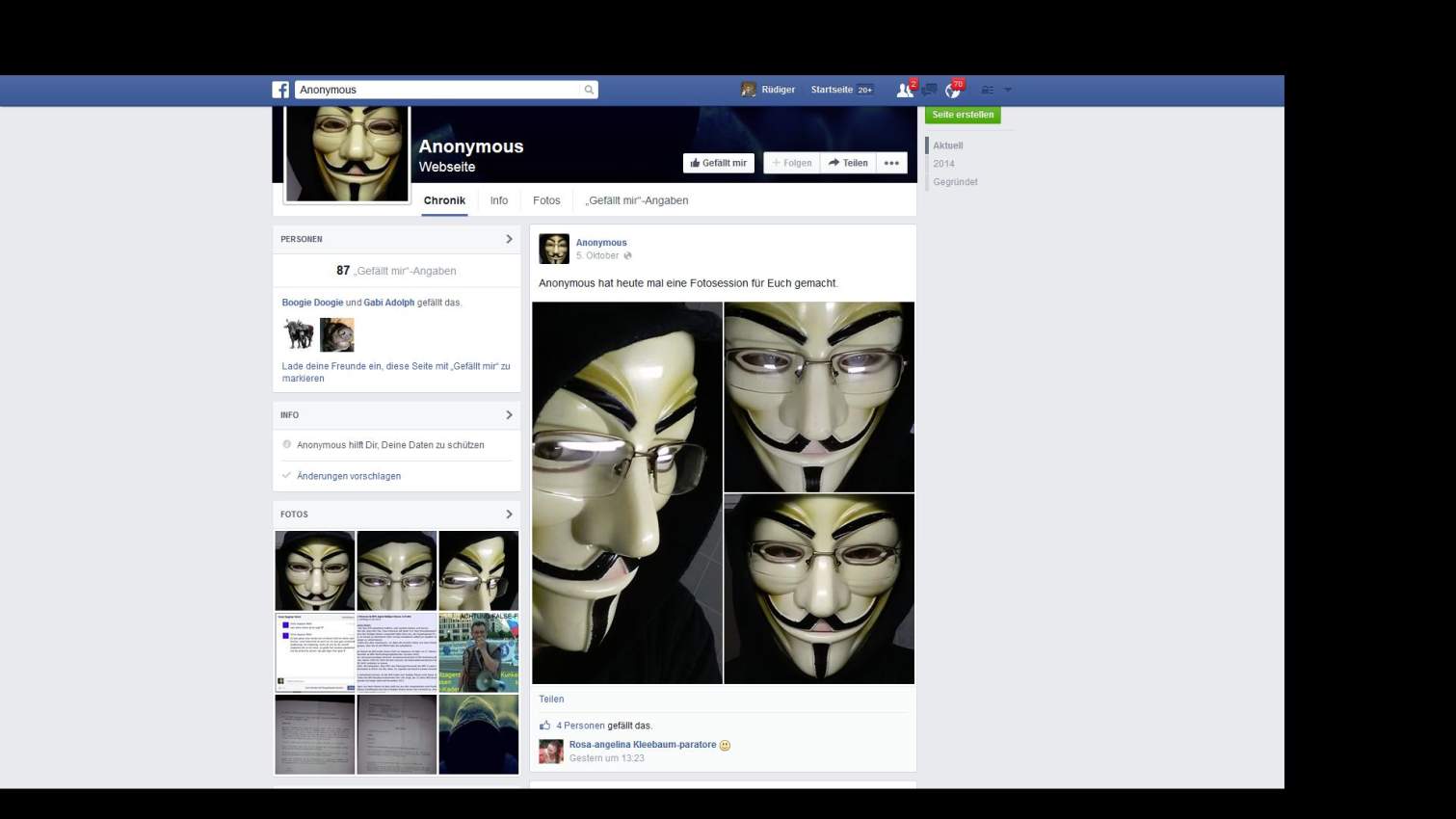Screen dimensions: 1456x819
Task: Click Lade deine Freunde ein link
Action: 396,372
